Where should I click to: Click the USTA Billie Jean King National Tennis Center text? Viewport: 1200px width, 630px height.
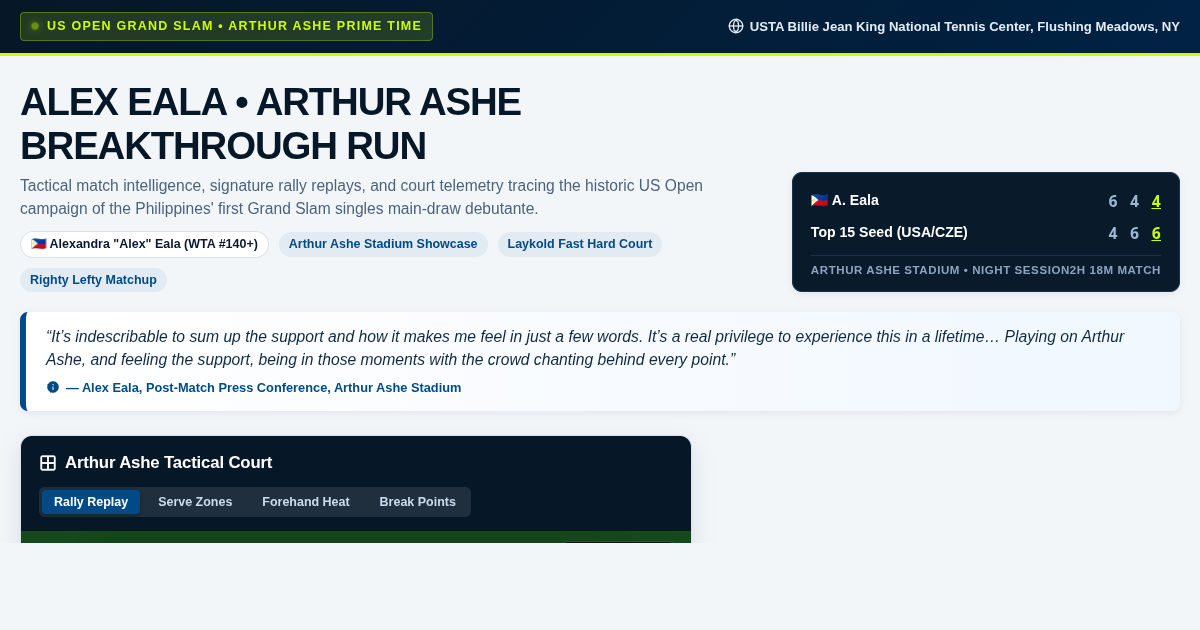pos(965,26)
